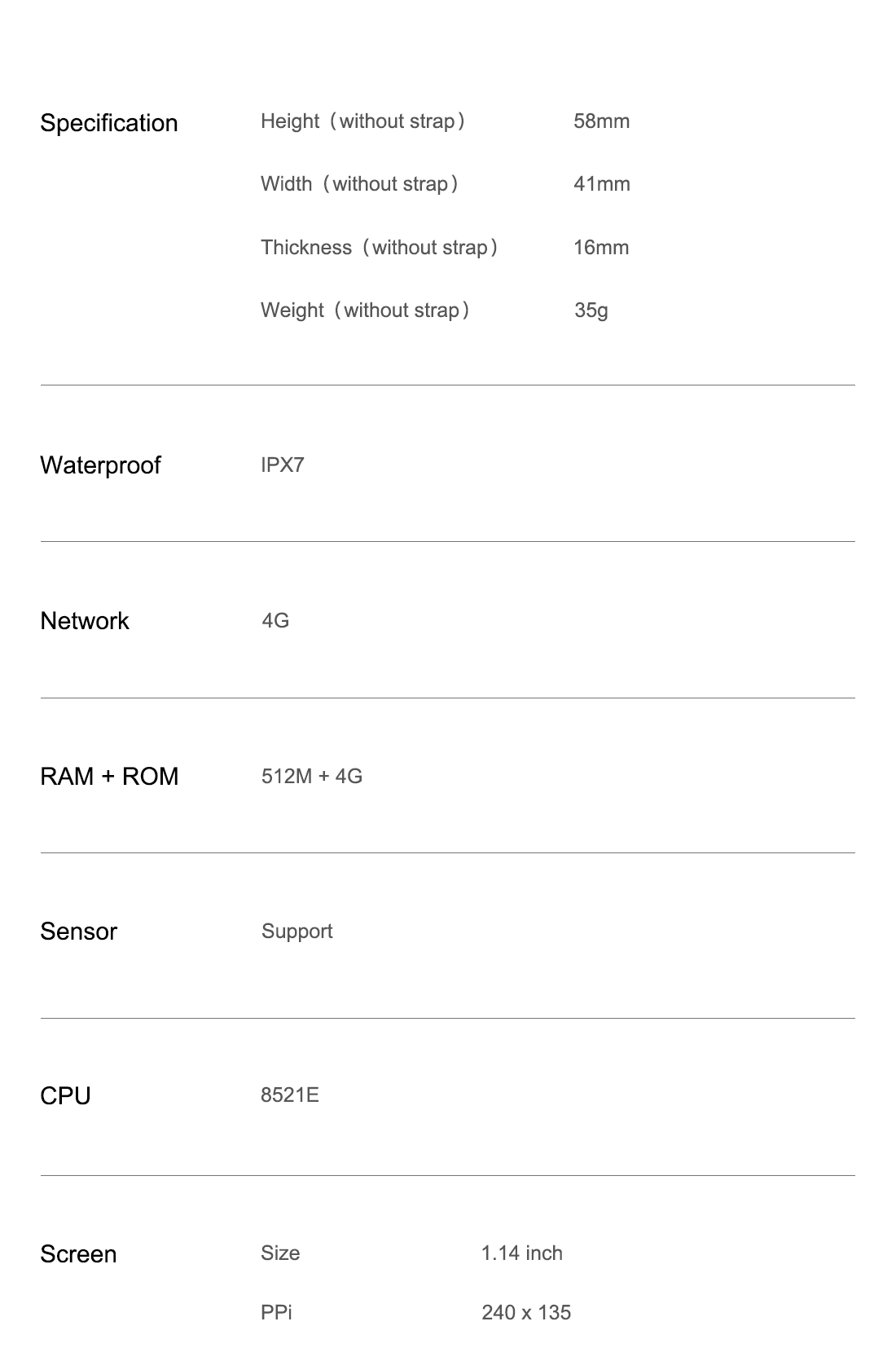Select the Height (without strap) label
The image size is (896, 1361).
[x=363, y=121]
